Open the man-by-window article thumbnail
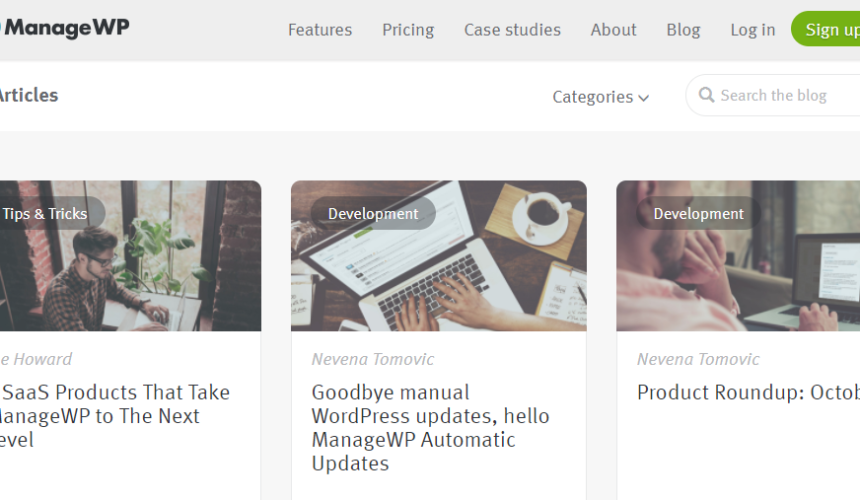Image resolution: width=860 pixels, height=500 pixels. pos(131,255)
